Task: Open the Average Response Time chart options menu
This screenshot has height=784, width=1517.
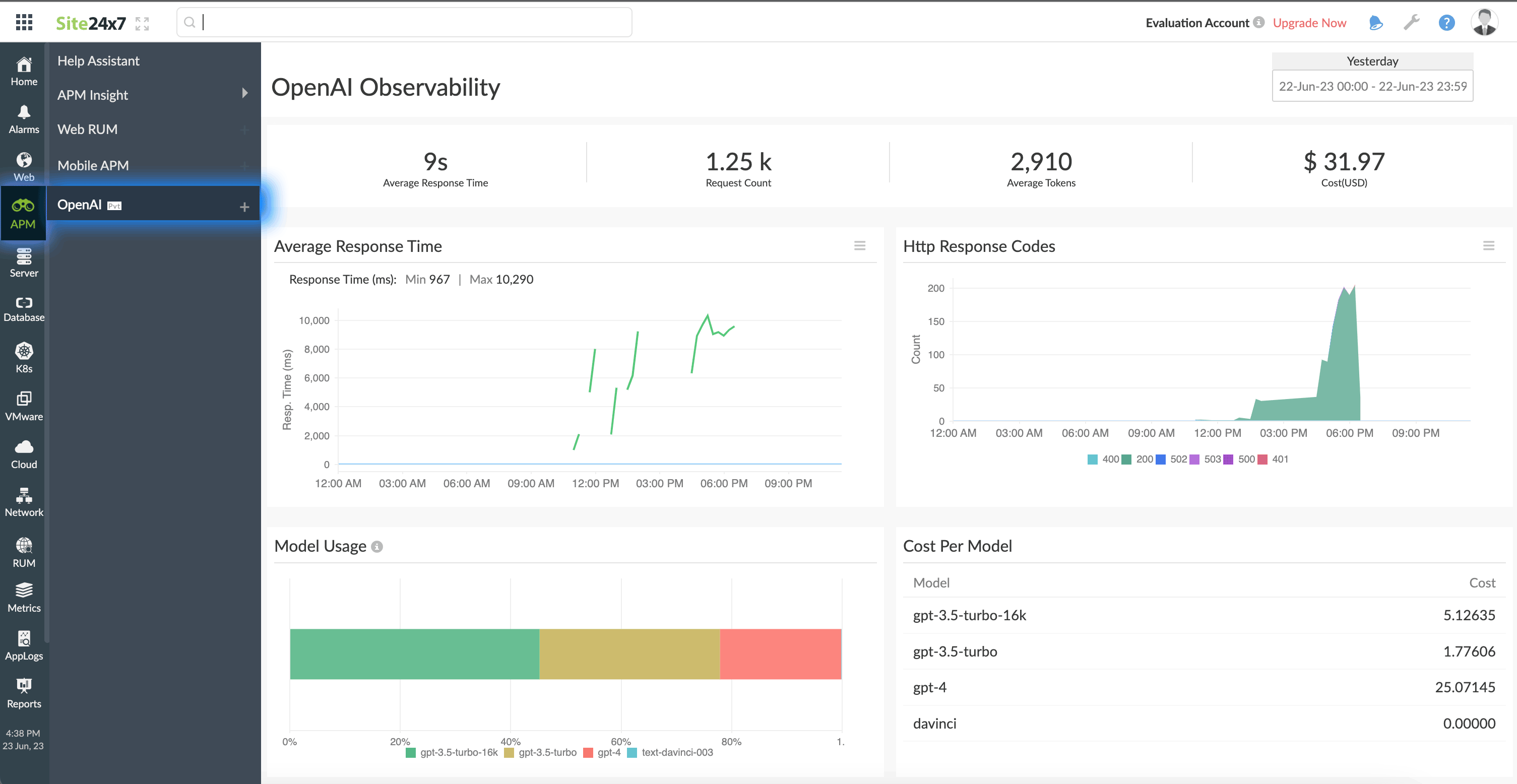Action: [860, 245]
